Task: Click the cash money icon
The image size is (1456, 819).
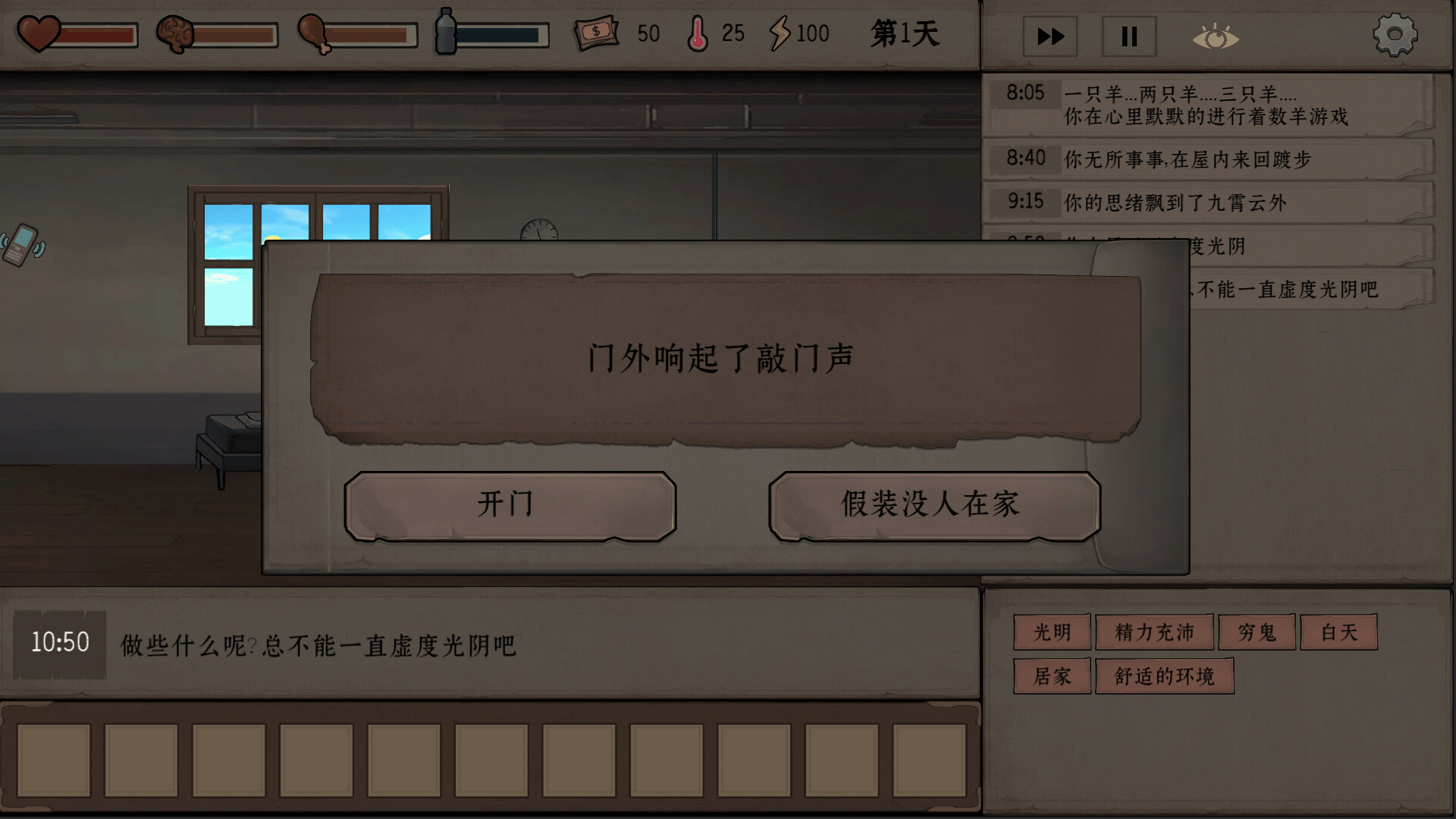Action: point(596,33)
